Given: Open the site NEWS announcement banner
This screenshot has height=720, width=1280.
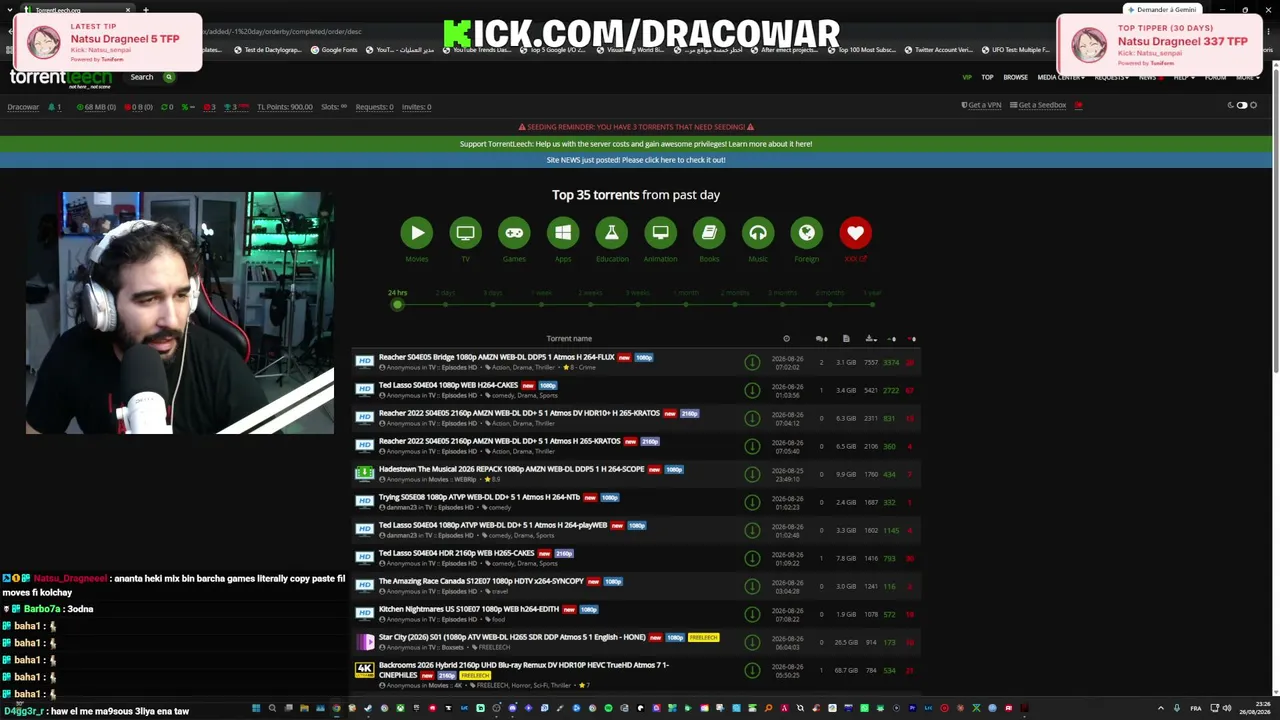Looking at the screenshot, I should coord(636,160).
